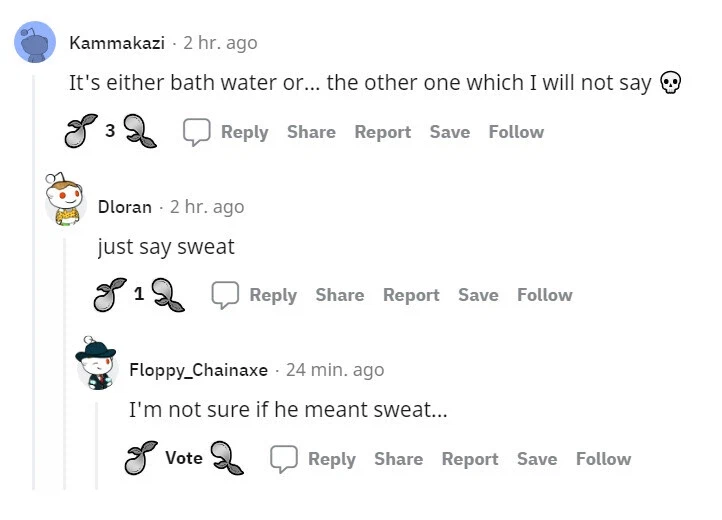The image size is (722, 520).
Task: Share Kammakazi's comment
Action: pos(311,132)
